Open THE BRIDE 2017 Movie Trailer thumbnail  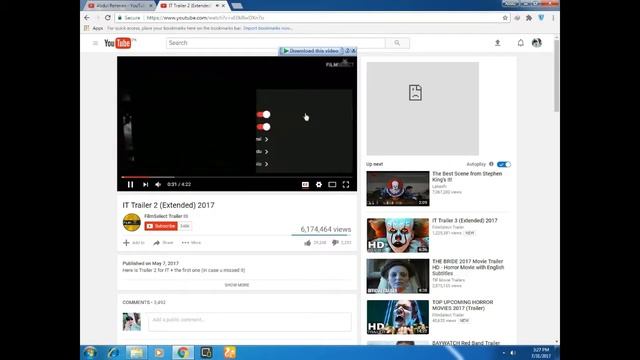(398, 276)
